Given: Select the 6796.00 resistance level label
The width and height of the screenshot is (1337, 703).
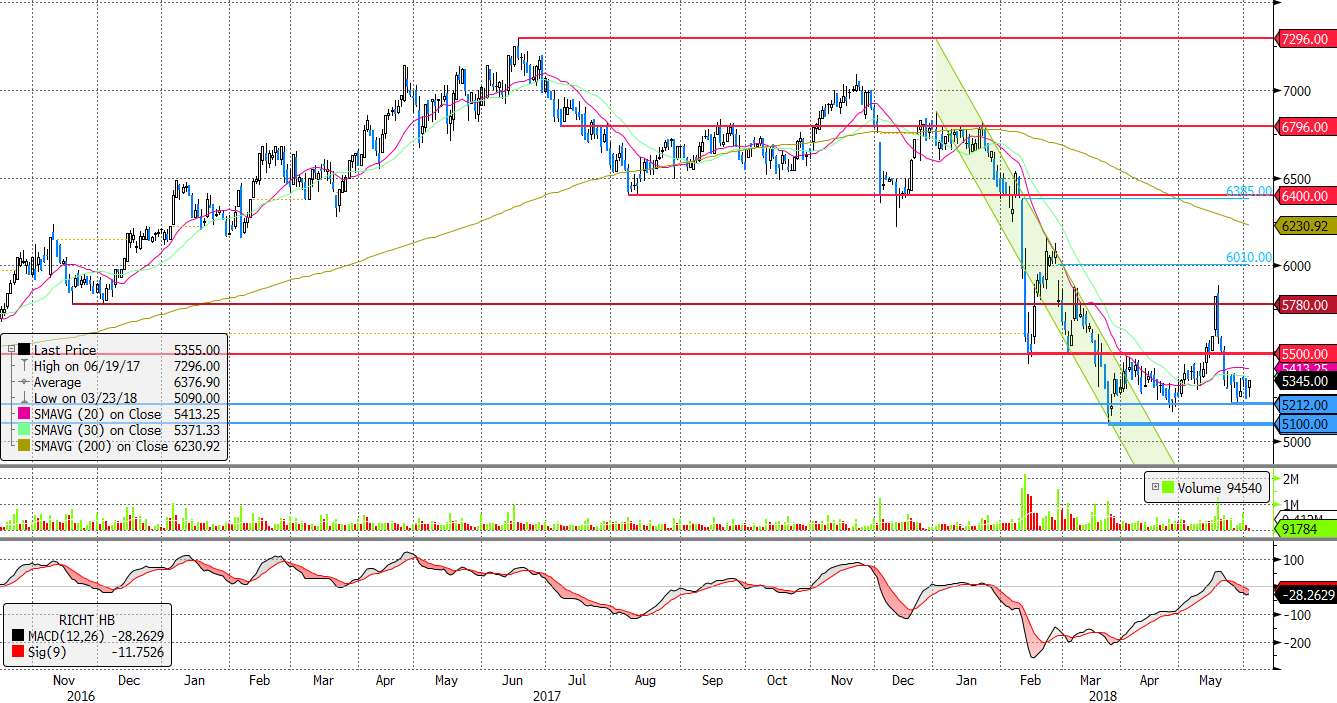Looking at the screenshot, I should (1305, 127).
